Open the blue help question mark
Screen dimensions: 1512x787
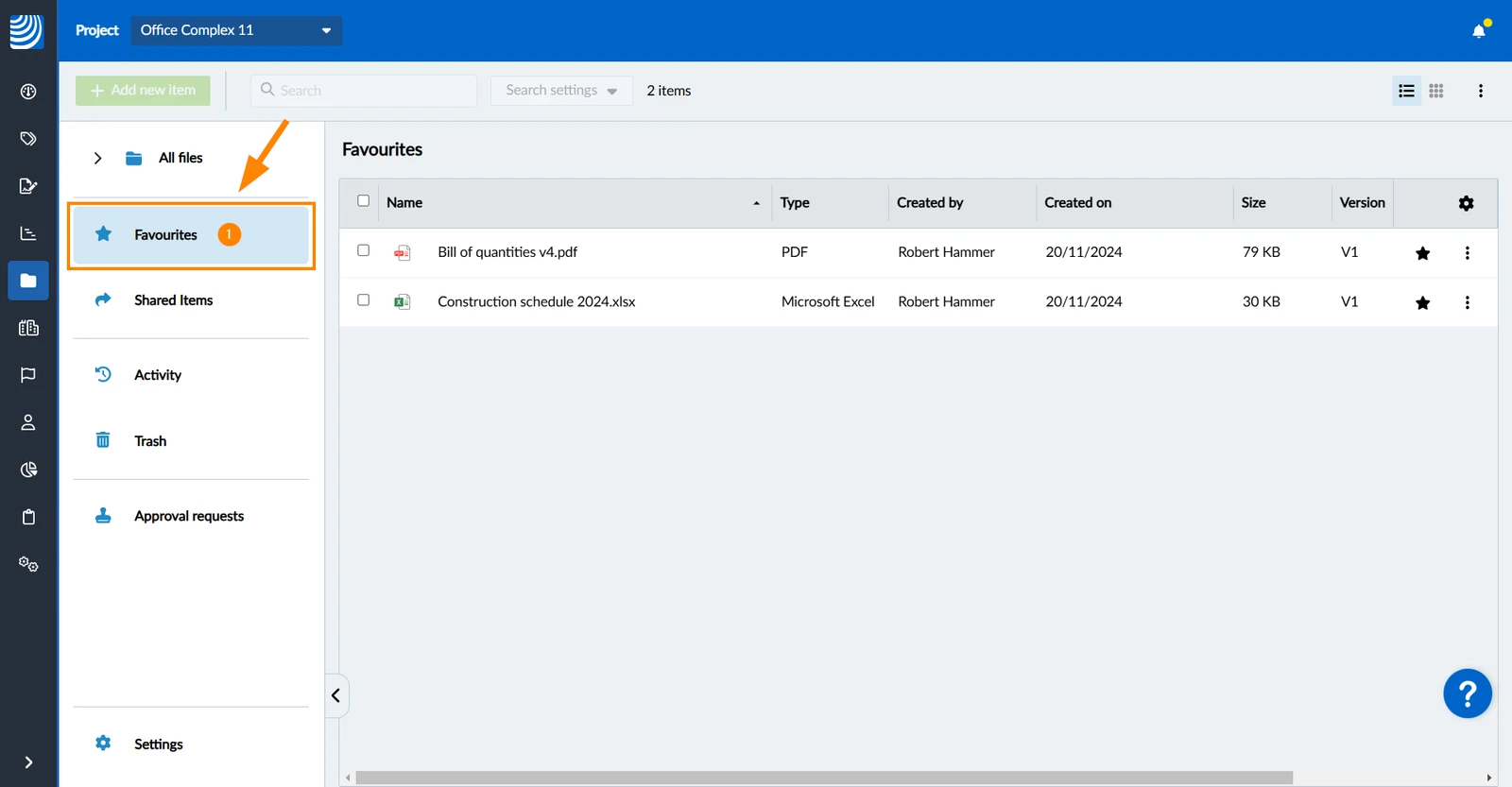[1468, 694]
